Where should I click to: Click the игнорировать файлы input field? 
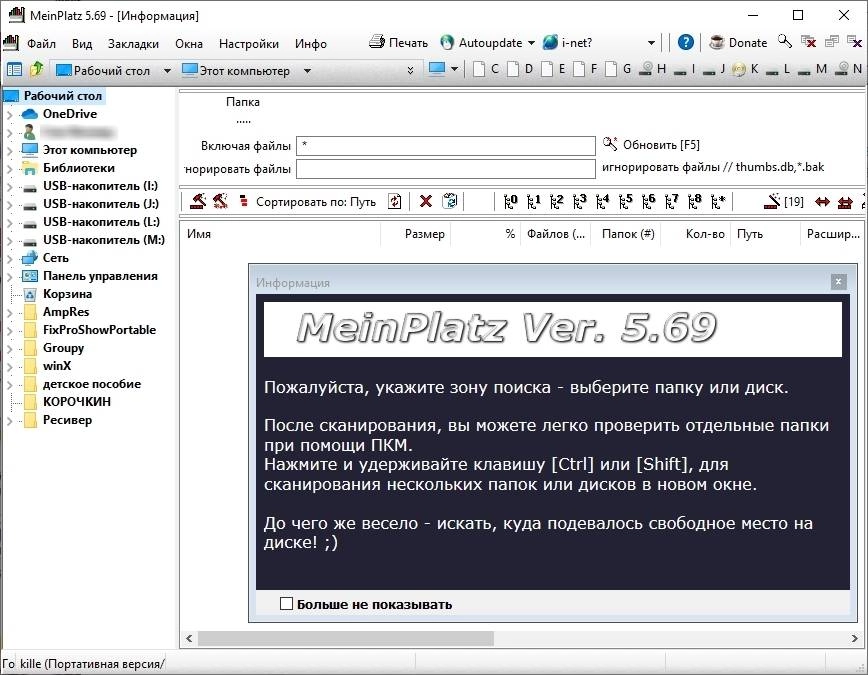[446, 169]
